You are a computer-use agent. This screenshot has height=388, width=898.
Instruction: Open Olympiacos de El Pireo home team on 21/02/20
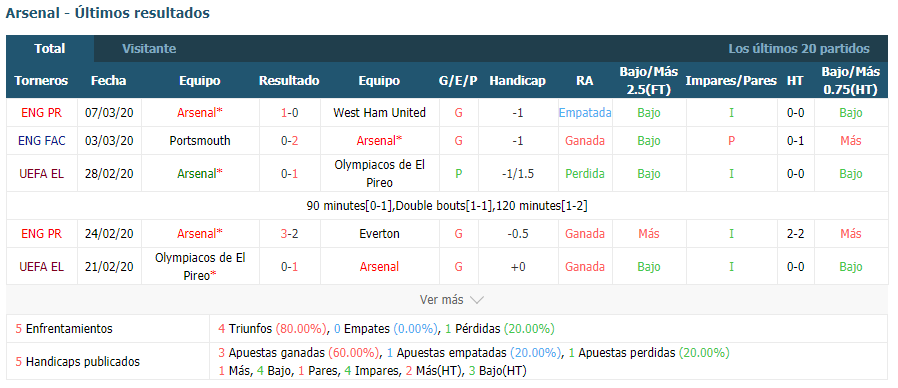coord(200,266)
